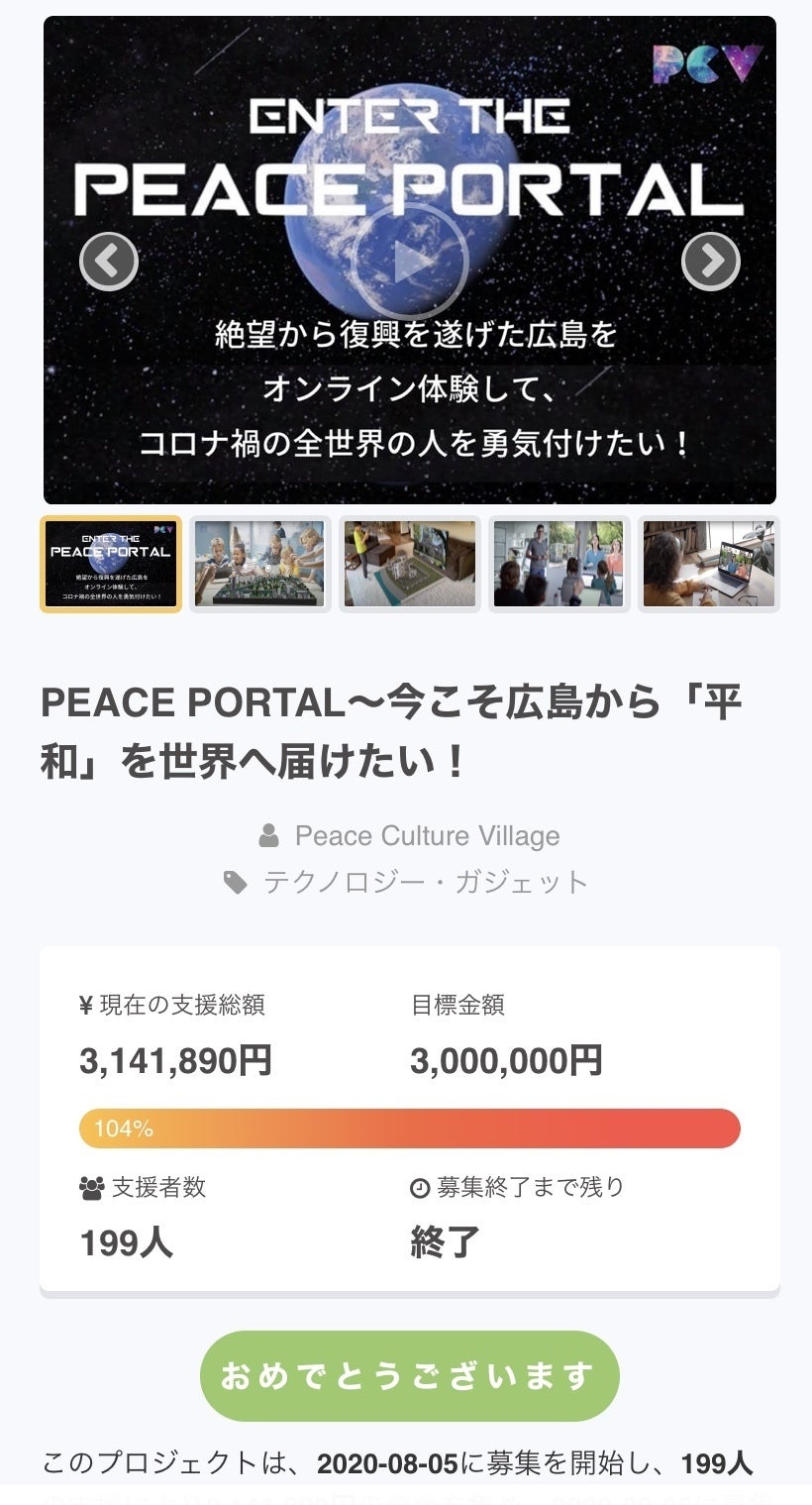Click the yen icon by 現在の支援総額
Image resolution: width=812 pixels, height=1505 pixels.
point(85,1006)
